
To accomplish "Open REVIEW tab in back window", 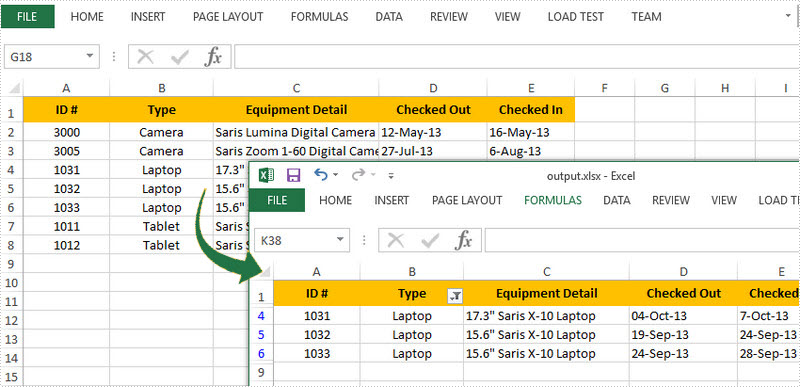I will [448, 17].
